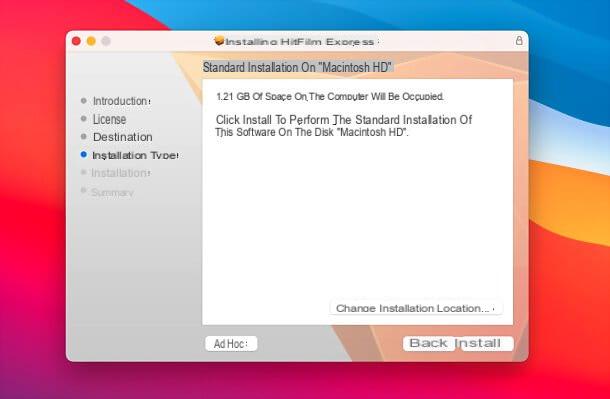Click the lock icon in title bar
610x399 pixels.
click(x=519, y=40)
